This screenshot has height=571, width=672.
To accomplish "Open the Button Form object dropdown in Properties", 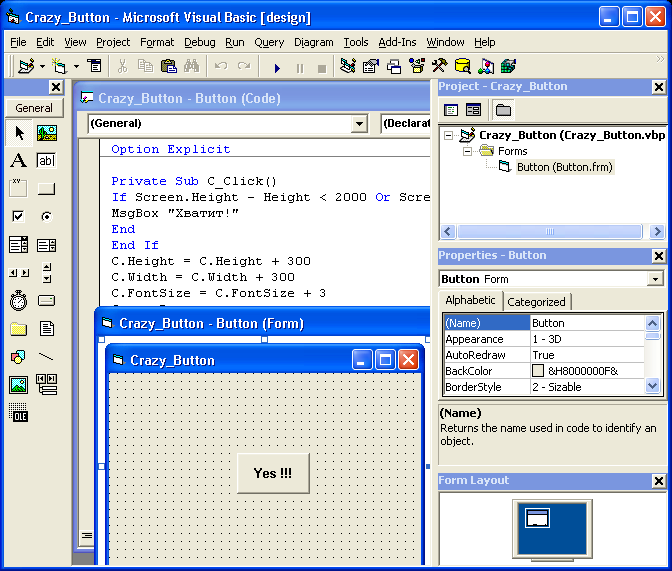I will click(655, 279).
